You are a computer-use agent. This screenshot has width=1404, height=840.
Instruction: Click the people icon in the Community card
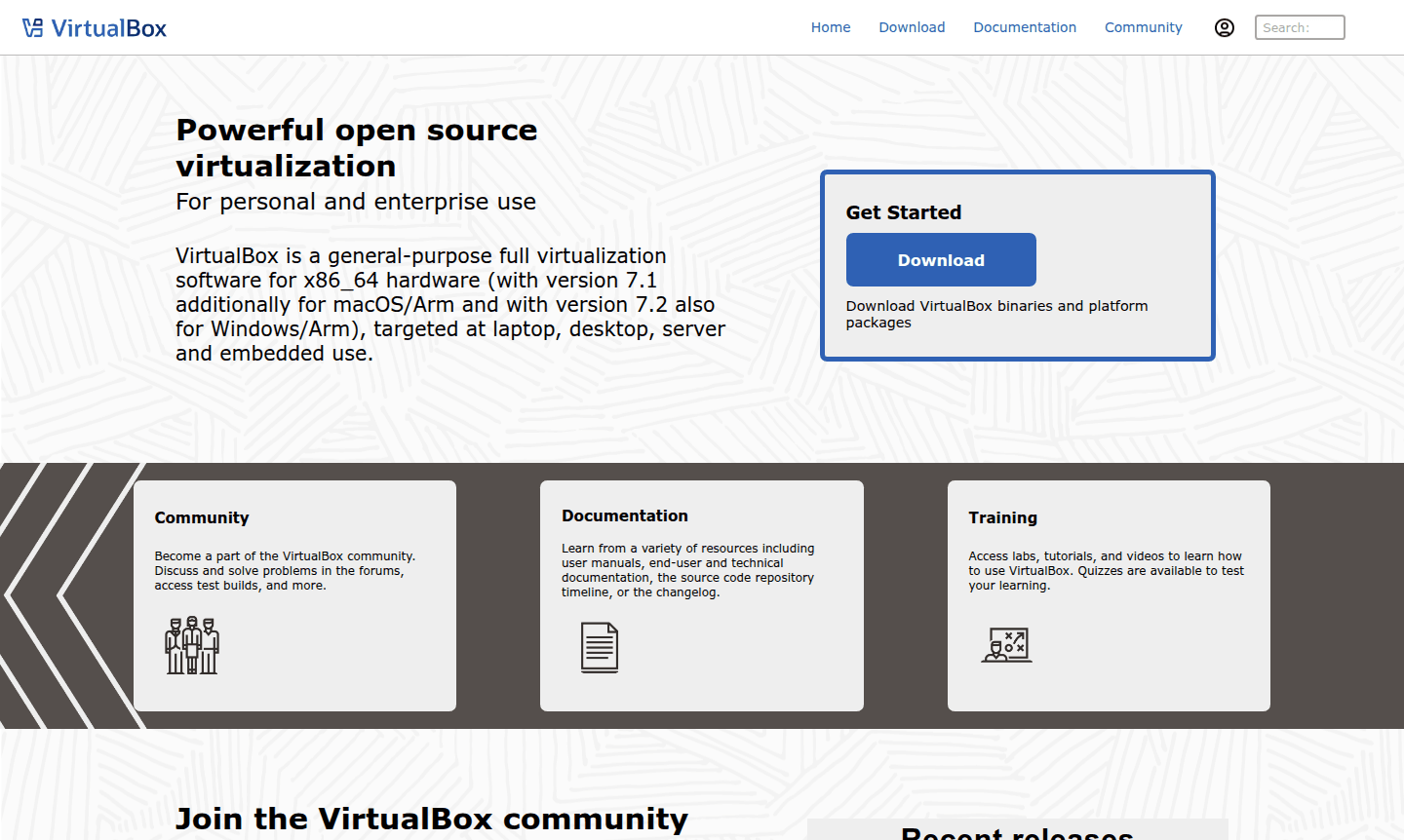(192, 645)
